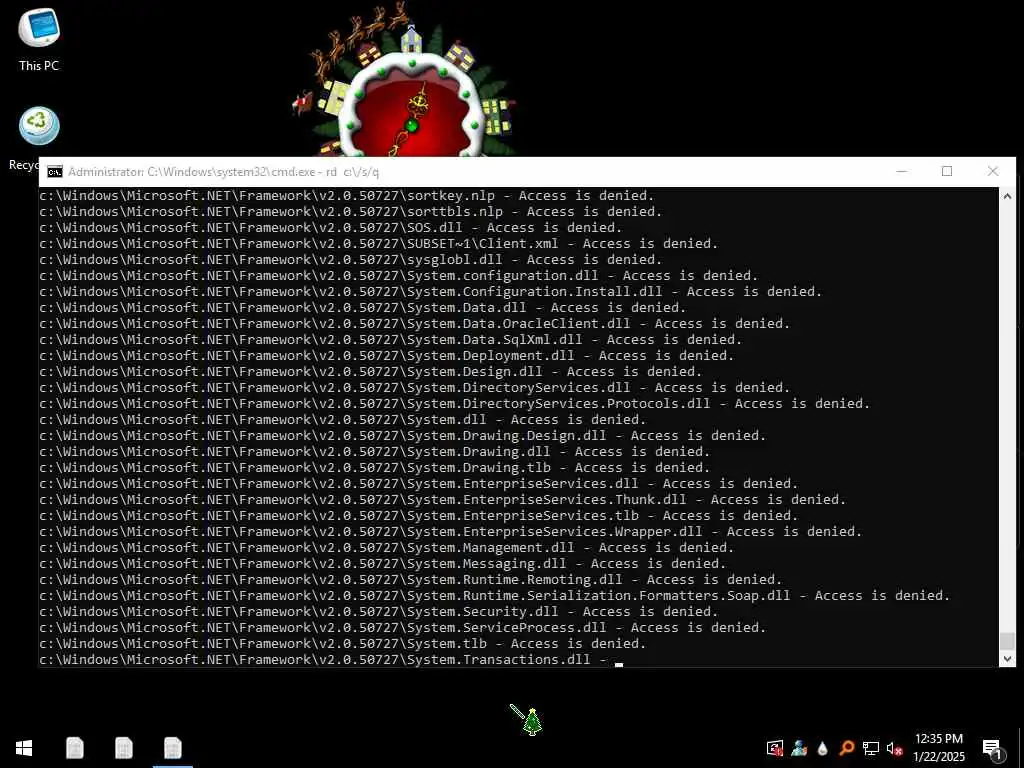1024x768 pixels.
Task: Click the SUBSET~1\Client.xml line
Action: coord(379,244)
